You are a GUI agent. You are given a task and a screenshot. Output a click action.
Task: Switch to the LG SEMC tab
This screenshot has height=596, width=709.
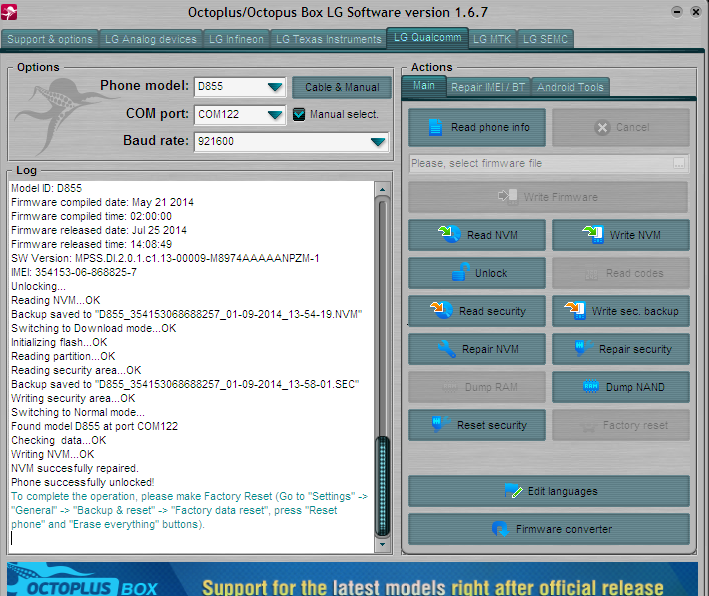(x=545, y=39)
